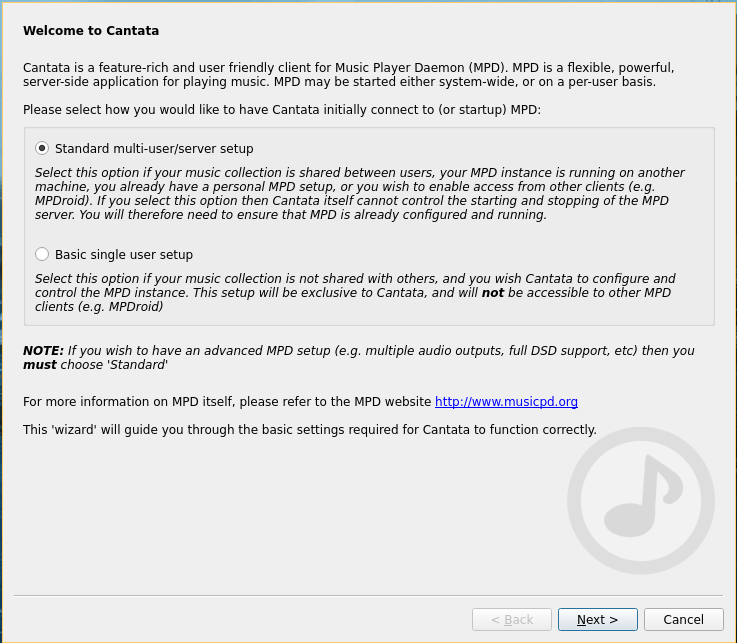This screenshot has width=737, height=643.
Task: Click the "This 'wizard' will guide you" sentence
Action: click(309, 430)
